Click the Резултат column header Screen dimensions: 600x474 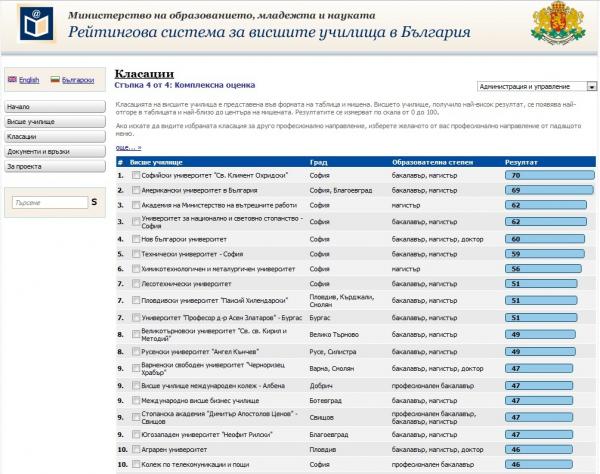(x=521, y=162)
